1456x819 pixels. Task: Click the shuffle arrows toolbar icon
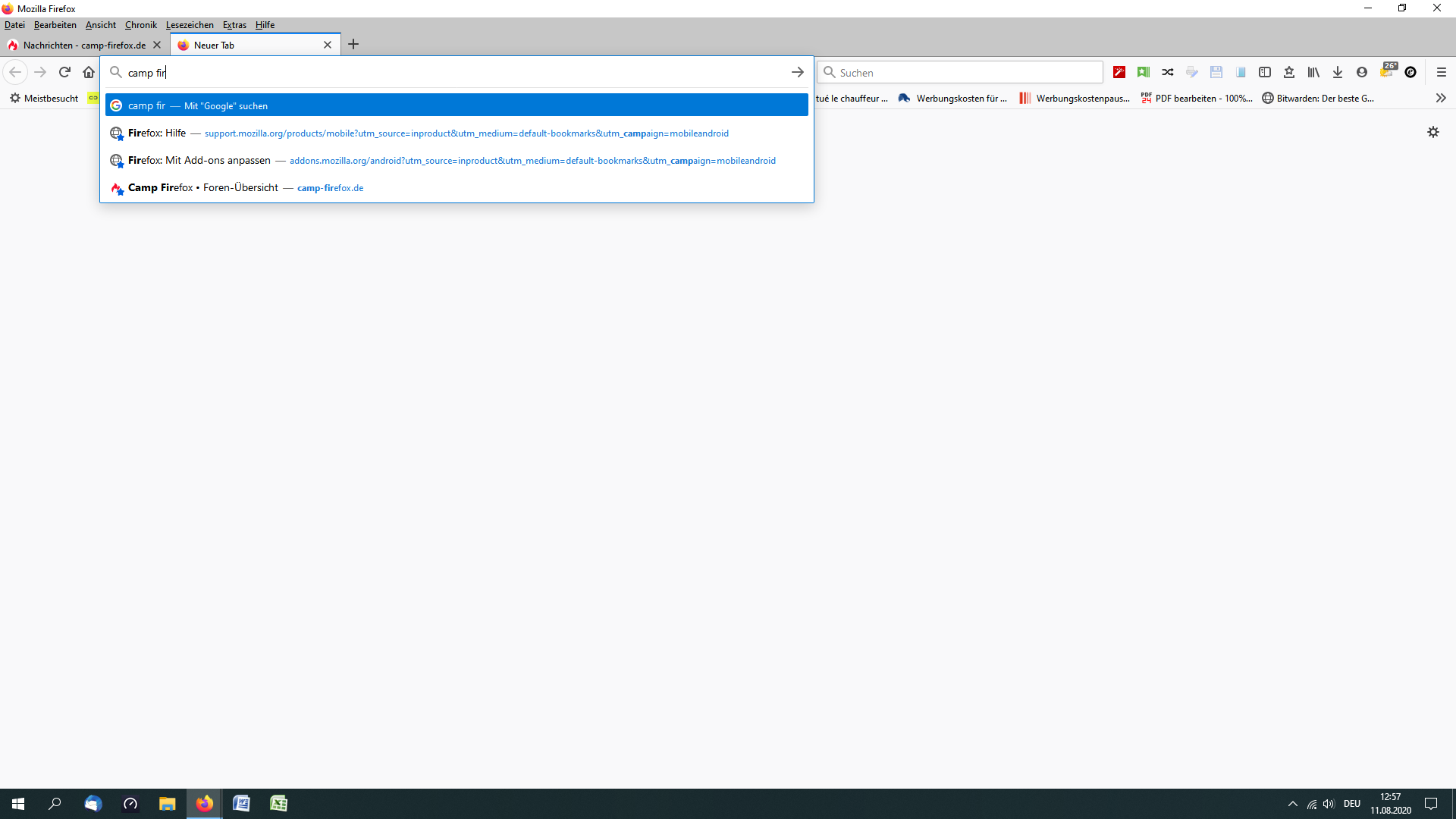pos(1168,72)
